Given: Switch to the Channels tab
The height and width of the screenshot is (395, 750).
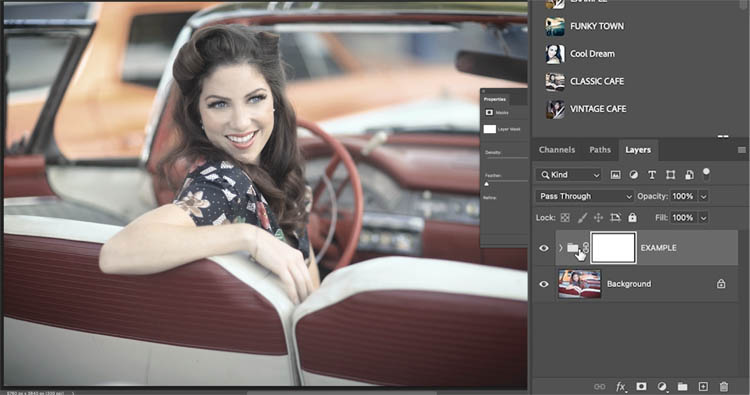Looking at the screenshot, I should (x=557, y=150).
